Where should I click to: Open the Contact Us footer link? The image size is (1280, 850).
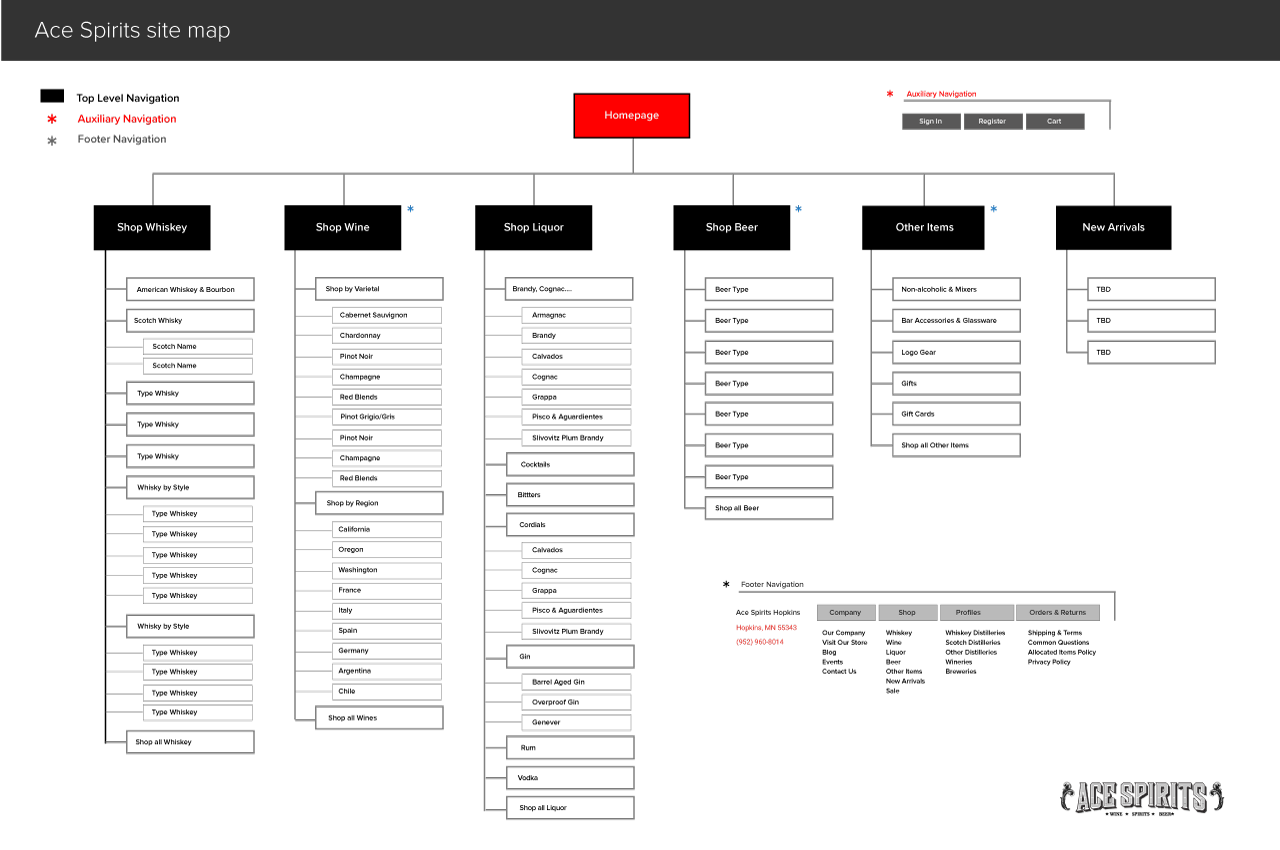839,672
